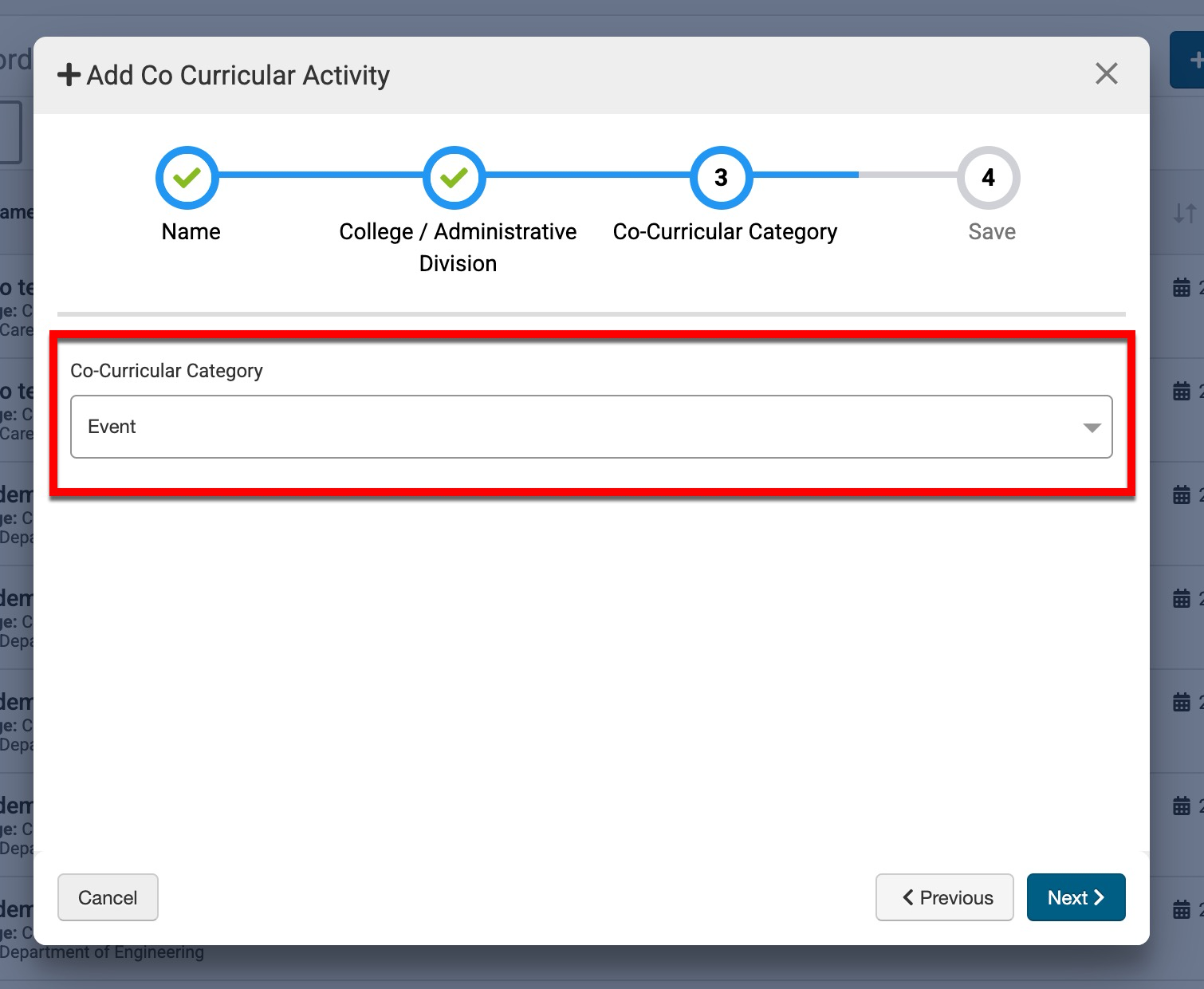This screenshot has width=1204, height=989.
Task: Select the step 3 numbered circle
Action: pyautogui.click(x=721, y=178)
